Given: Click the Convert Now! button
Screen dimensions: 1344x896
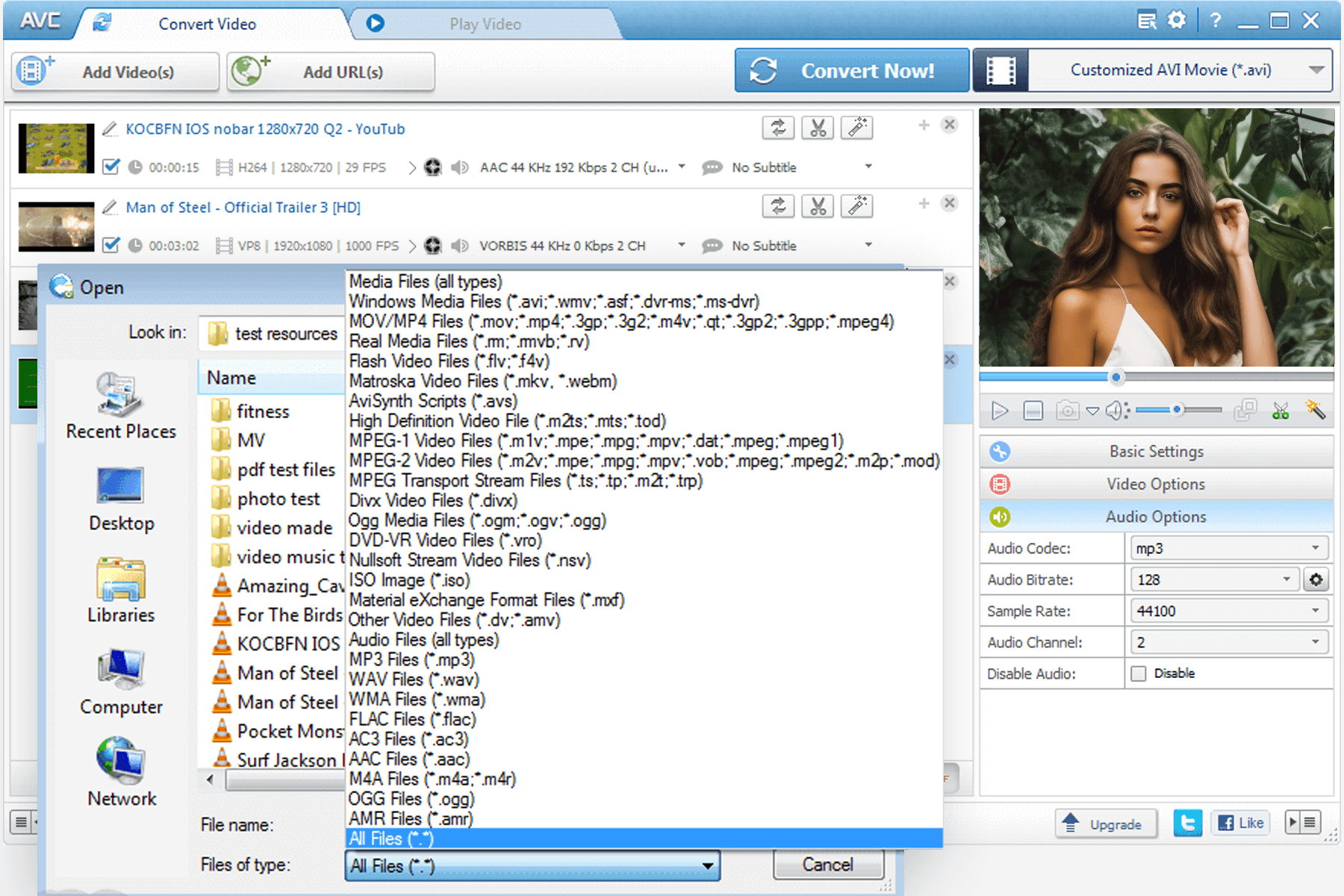Looking at the screenshot, I should tap(850, 70).
